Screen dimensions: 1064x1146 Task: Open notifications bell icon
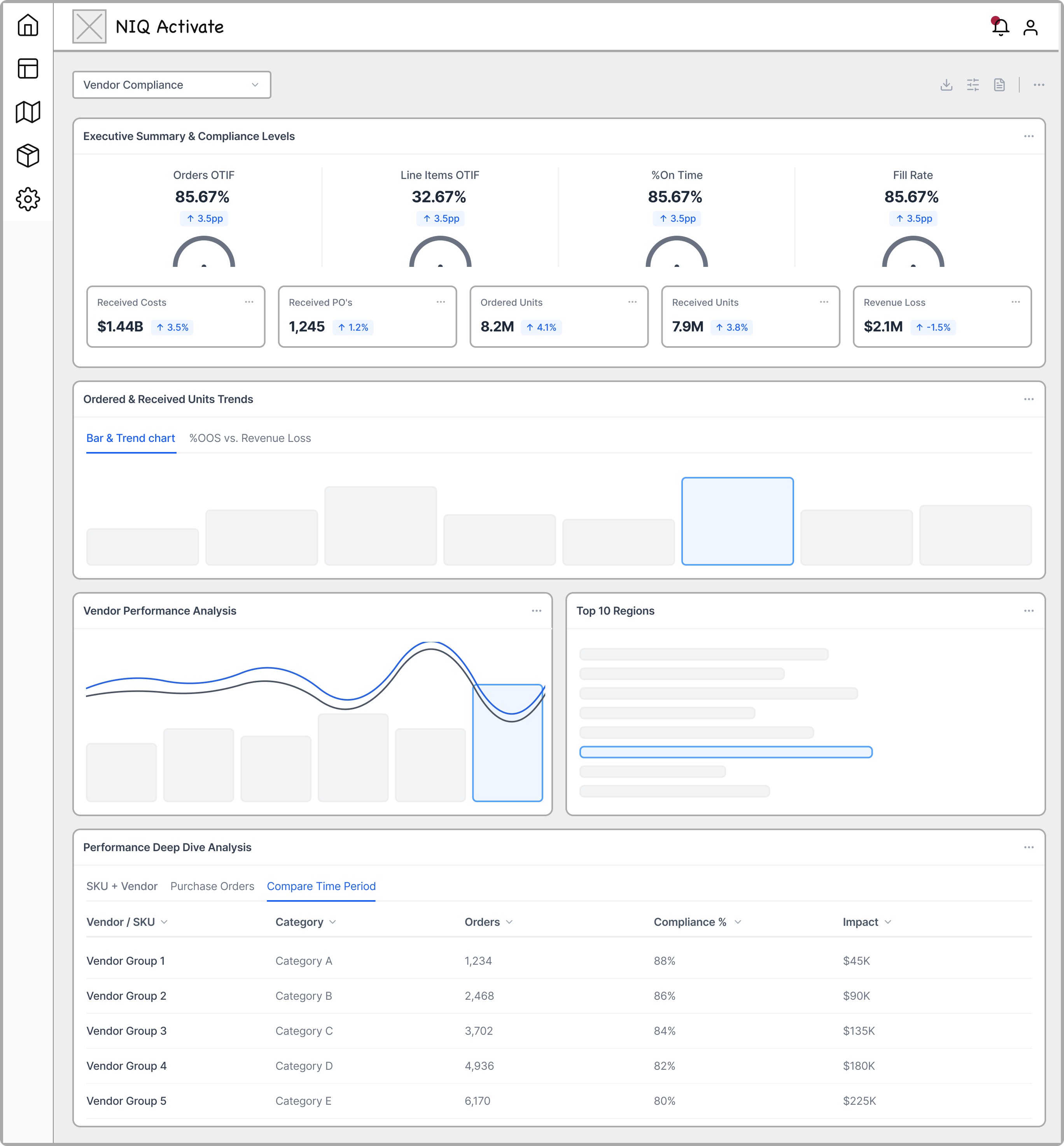(1000, 27)
